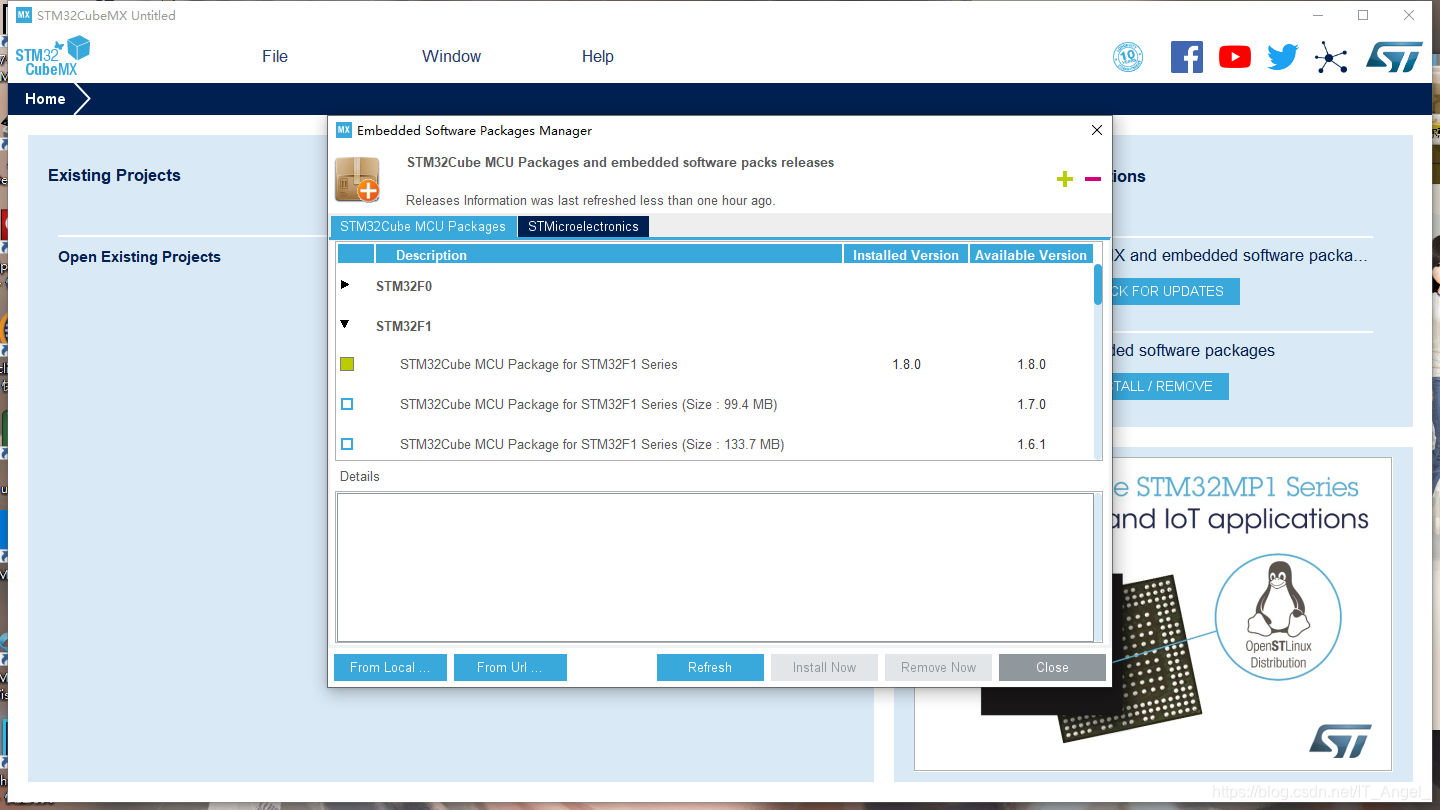Click the Installed Version column header
The width and height of the screenshot is (1440, 810).
click(906, 255)
